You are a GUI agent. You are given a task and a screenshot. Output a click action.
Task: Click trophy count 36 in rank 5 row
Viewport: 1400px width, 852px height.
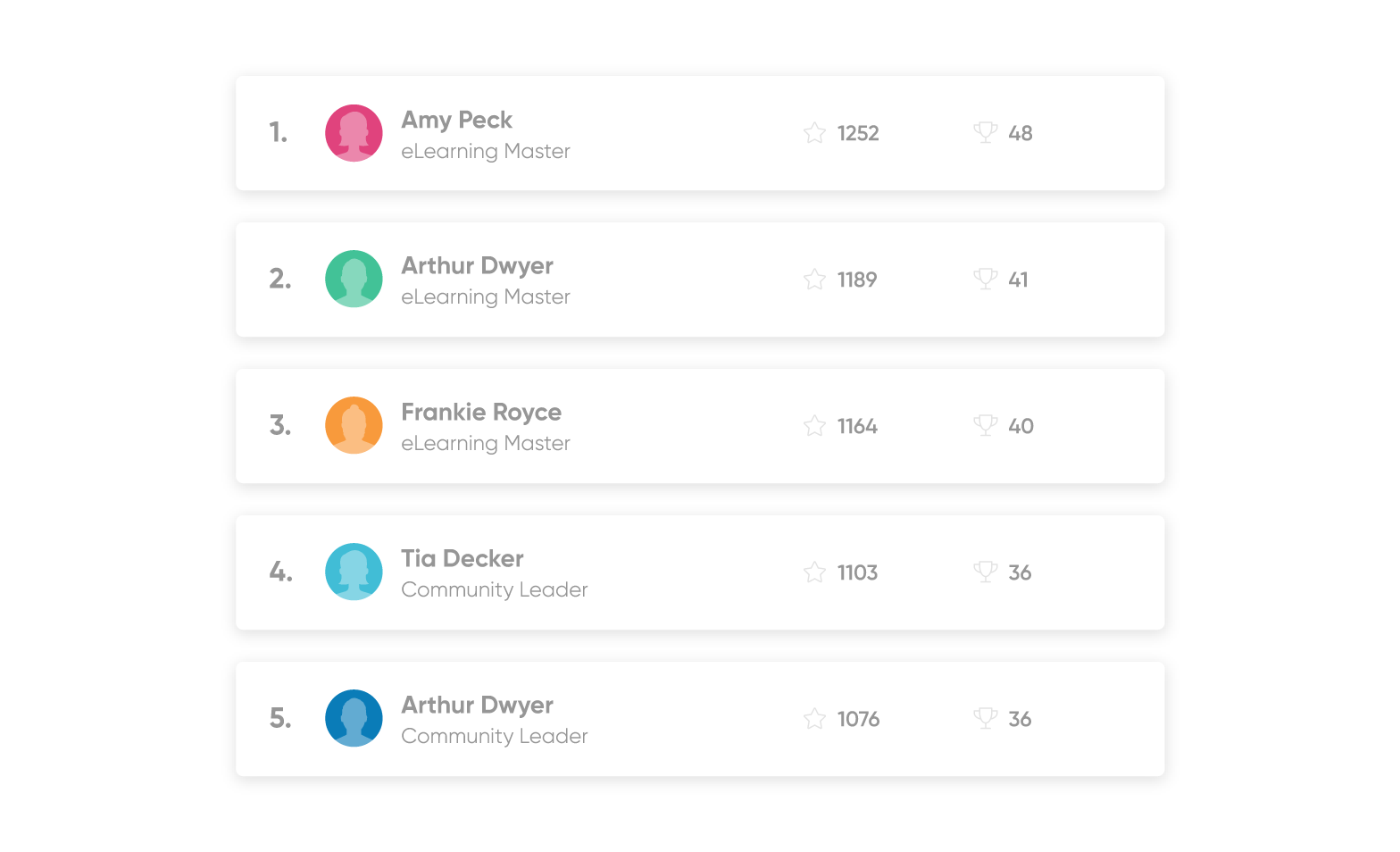click(1020, 720)
